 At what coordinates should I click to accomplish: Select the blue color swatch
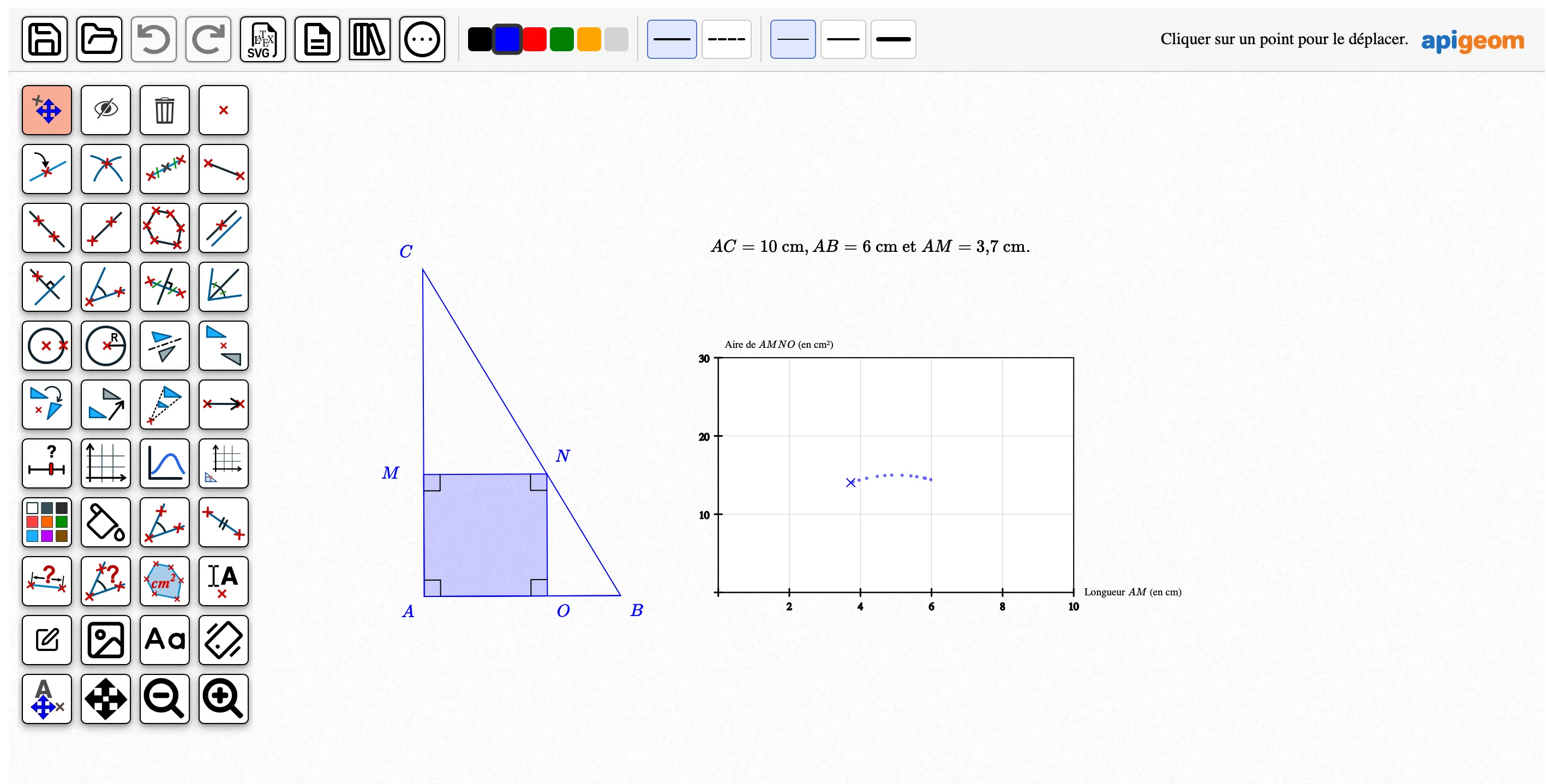[x=507, y=40]
